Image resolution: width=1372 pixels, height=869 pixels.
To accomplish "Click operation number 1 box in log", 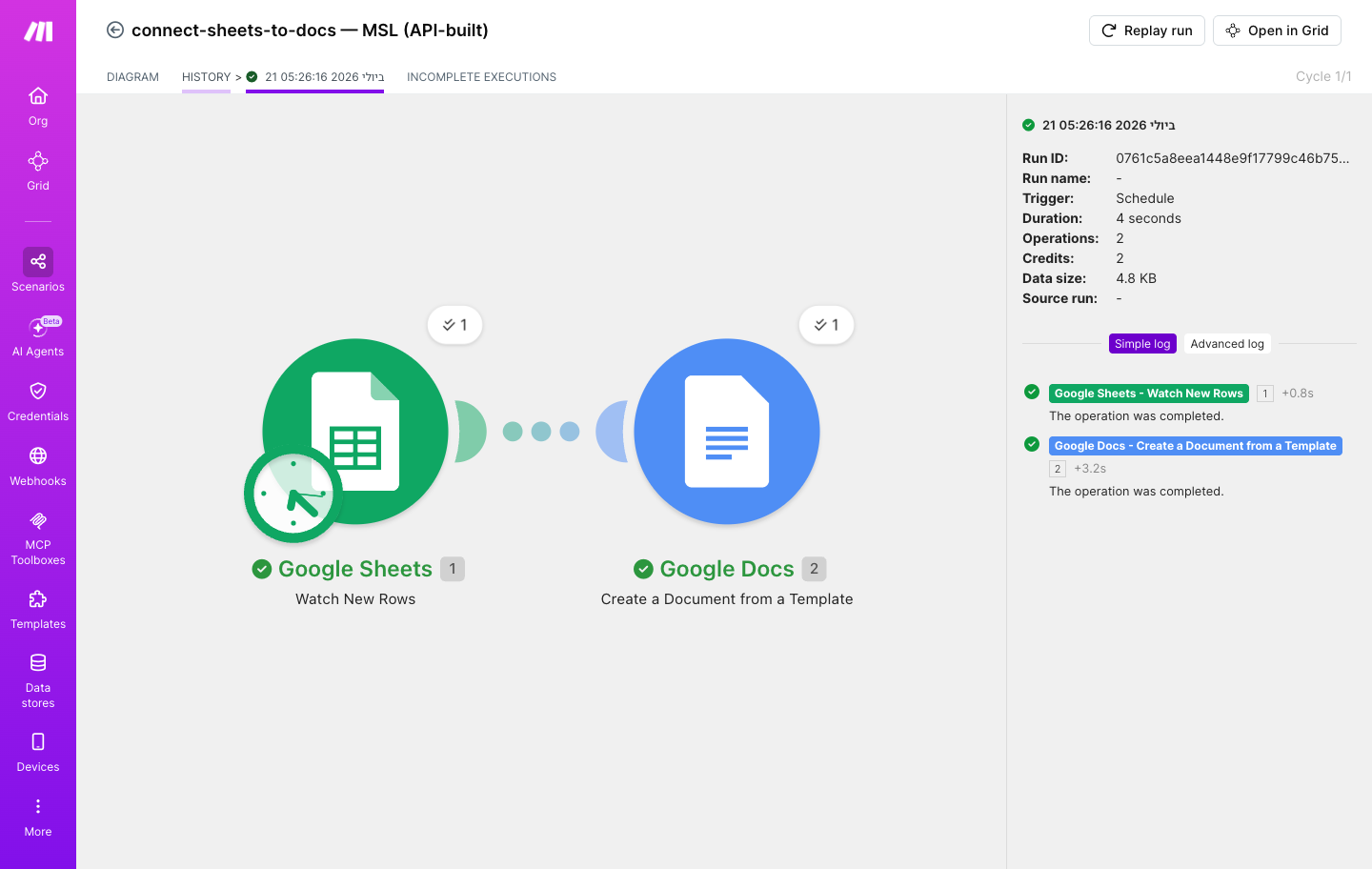I will [1265, 394].
